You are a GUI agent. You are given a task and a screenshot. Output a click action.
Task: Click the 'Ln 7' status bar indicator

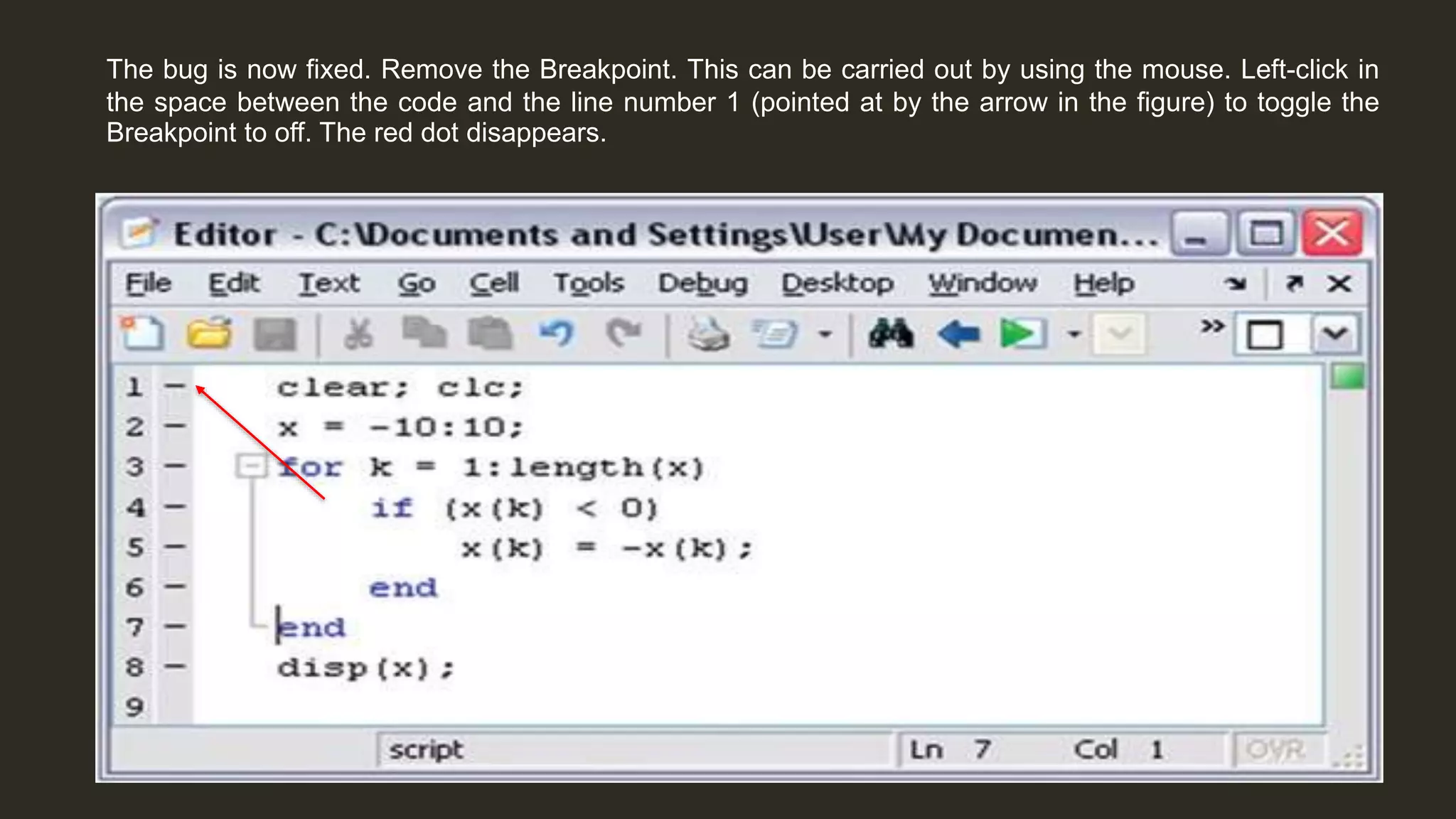point(951,749)
